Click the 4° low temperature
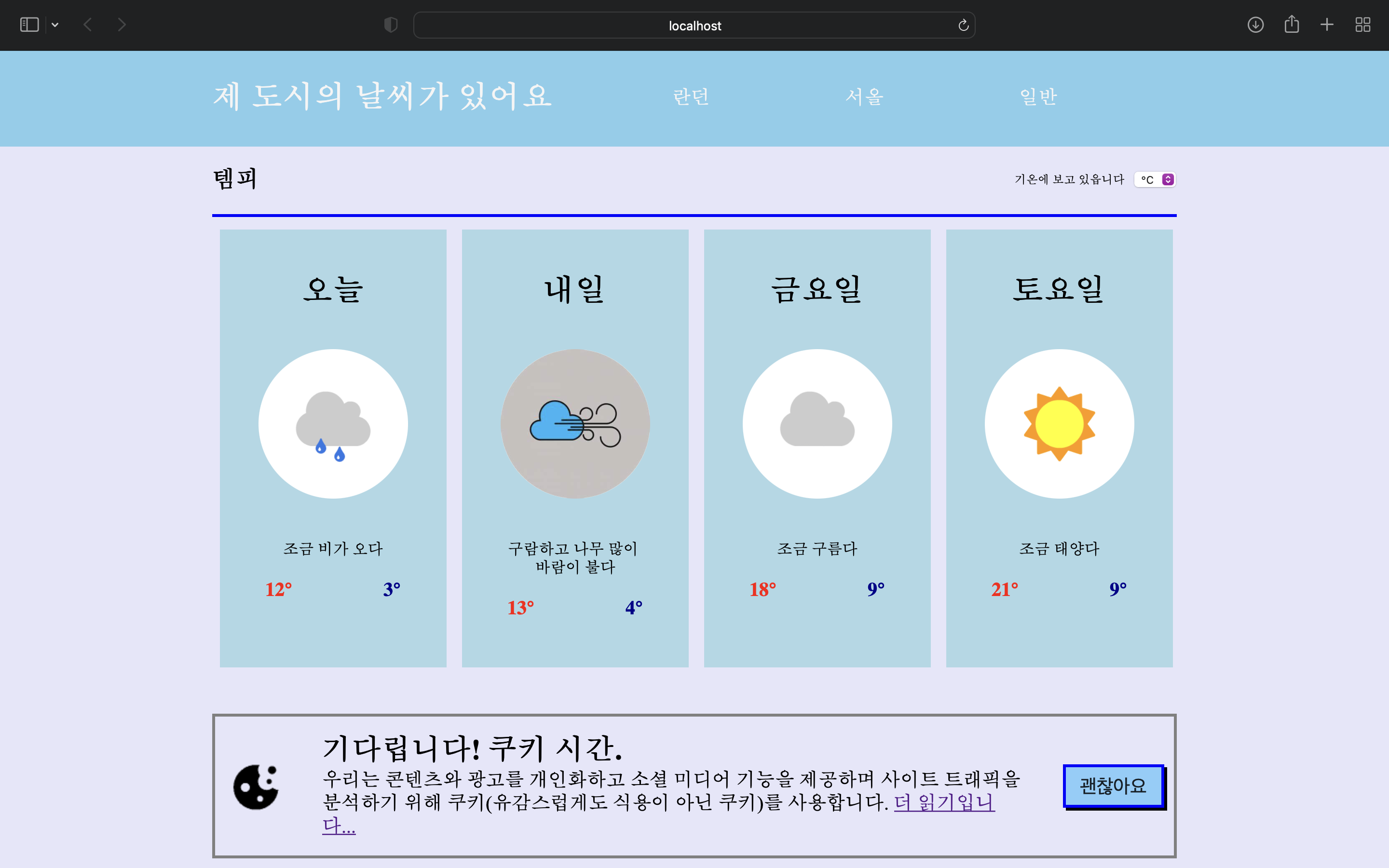1389x868 pixels. coord(634,608)
